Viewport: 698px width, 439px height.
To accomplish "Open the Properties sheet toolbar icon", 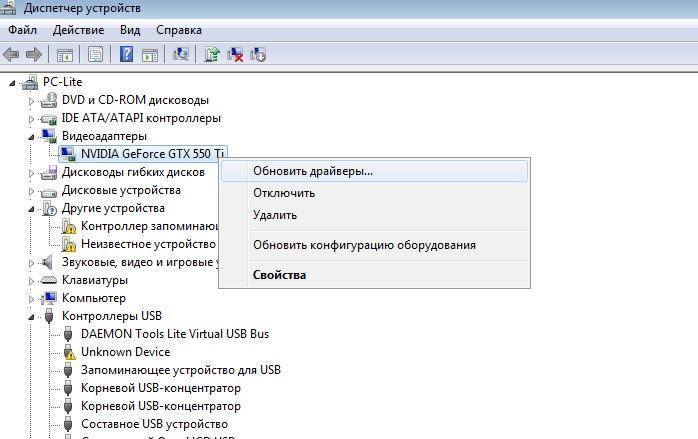I will [95, 55].
